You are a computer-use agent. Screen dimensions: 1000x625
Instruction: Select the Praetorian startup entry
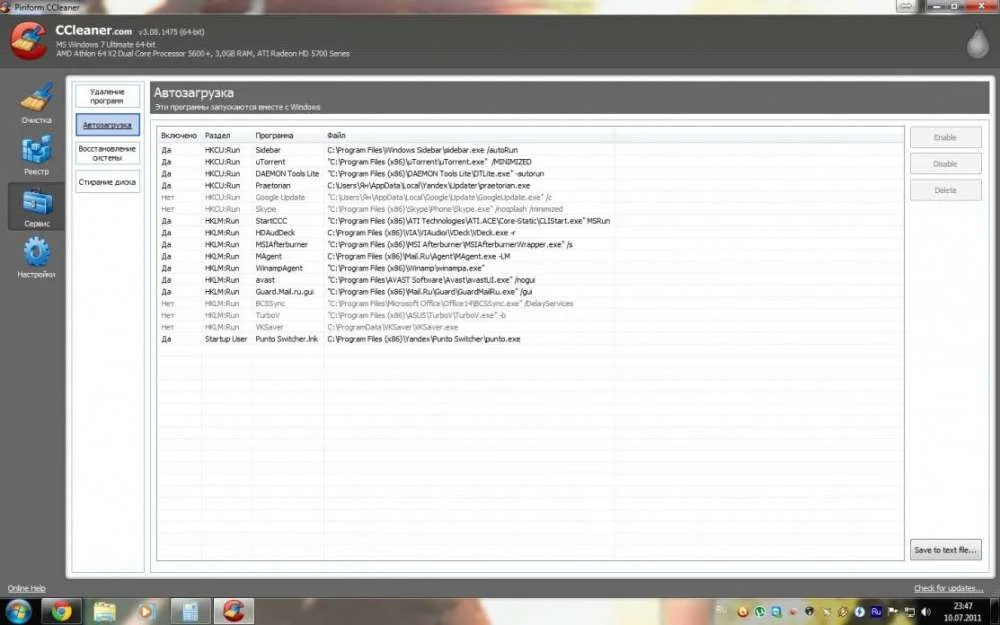tap(531, 186)
